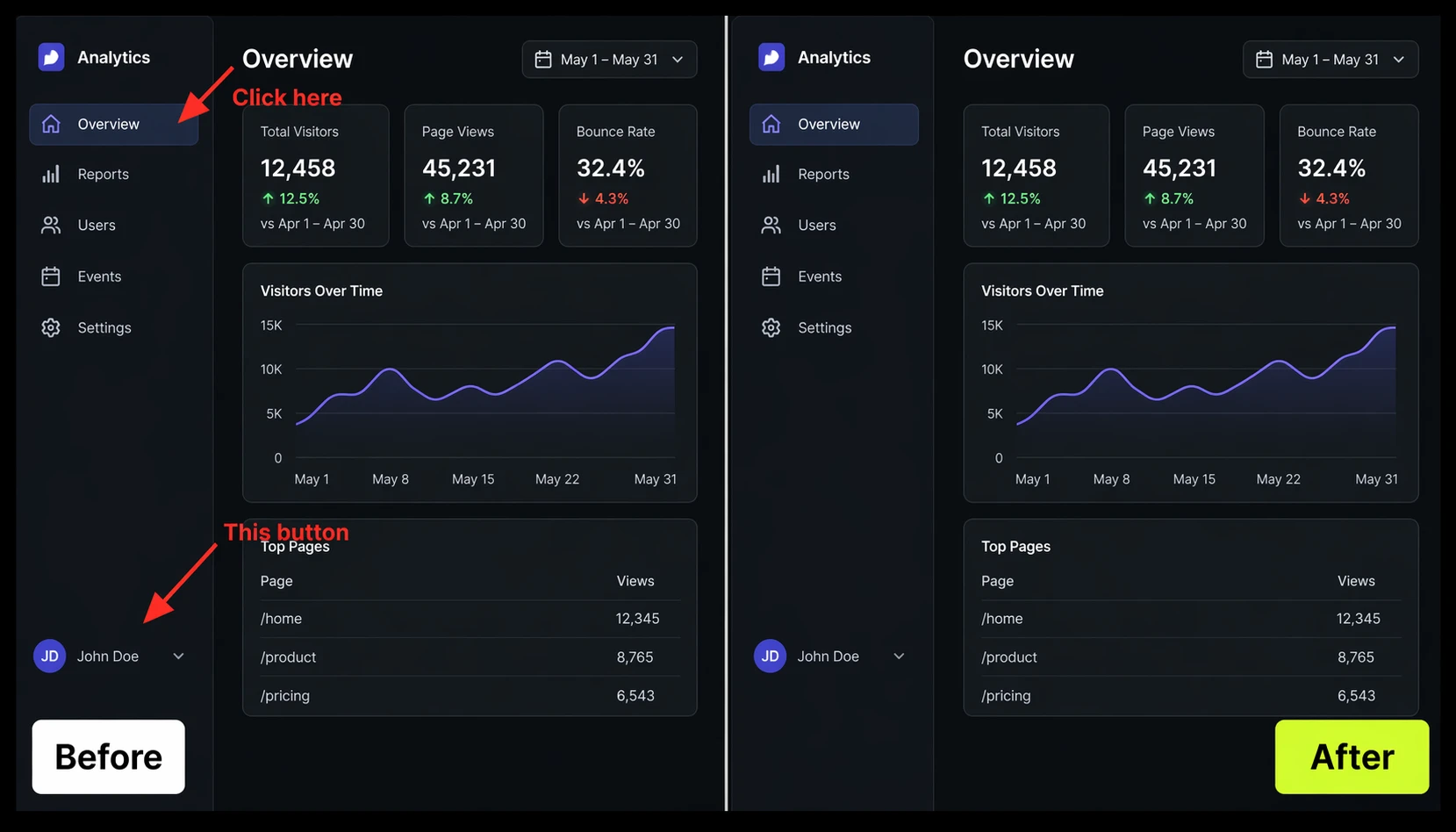Image resolution: width=1456 pixels, height=832 pixels.
Task: Click the JD avatar in Before panel
Action: (x=50, y=656)
